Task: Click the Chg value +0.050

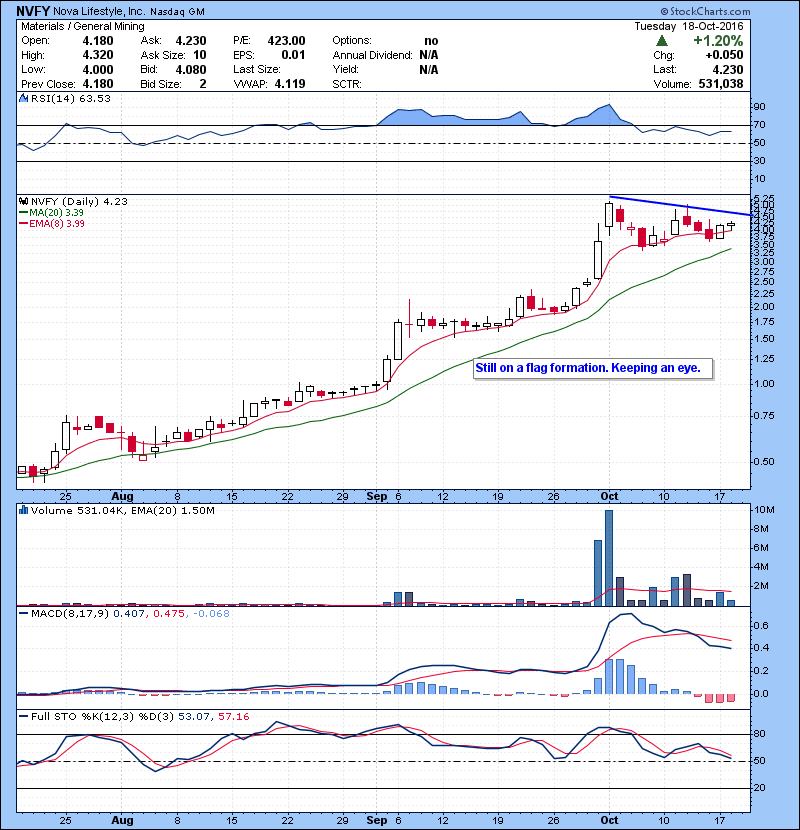Action: tap(724, 55)
